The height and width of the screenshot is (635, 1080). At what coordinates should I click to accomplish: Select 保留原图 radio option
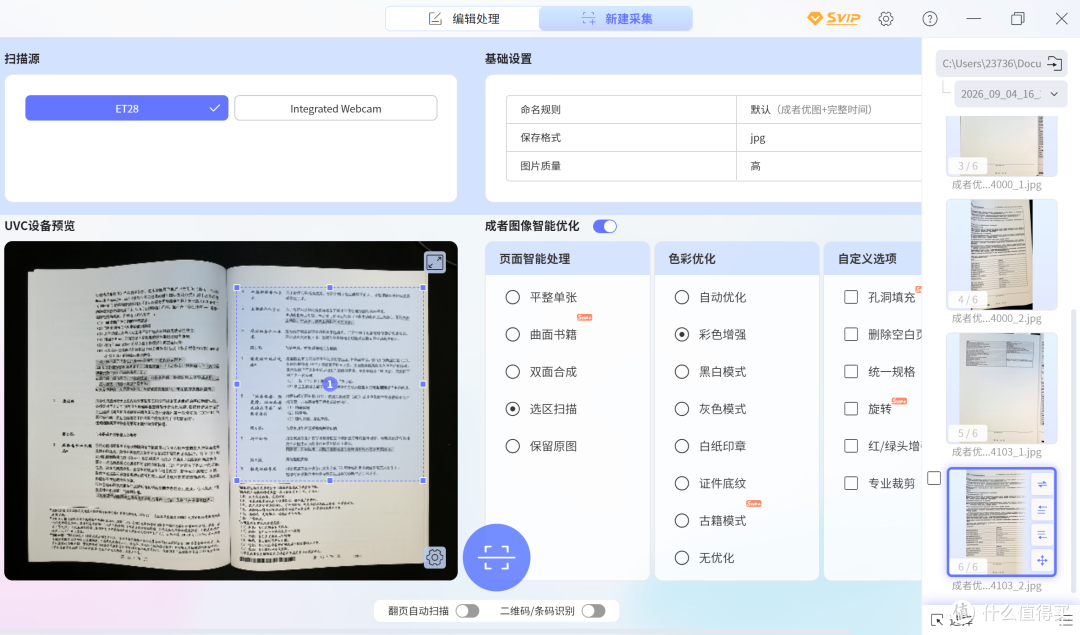512,446
